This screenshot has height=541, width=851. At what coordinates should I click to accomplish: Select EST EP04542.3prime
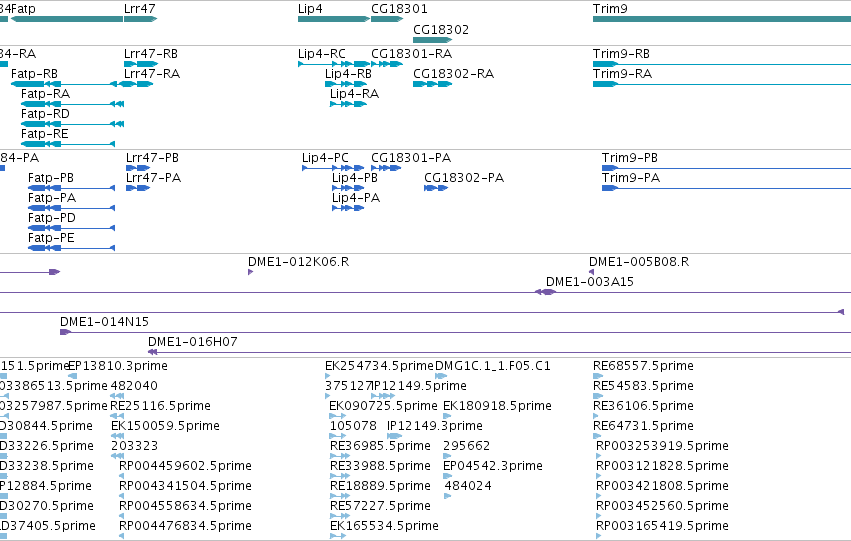[x=447, y=476]
